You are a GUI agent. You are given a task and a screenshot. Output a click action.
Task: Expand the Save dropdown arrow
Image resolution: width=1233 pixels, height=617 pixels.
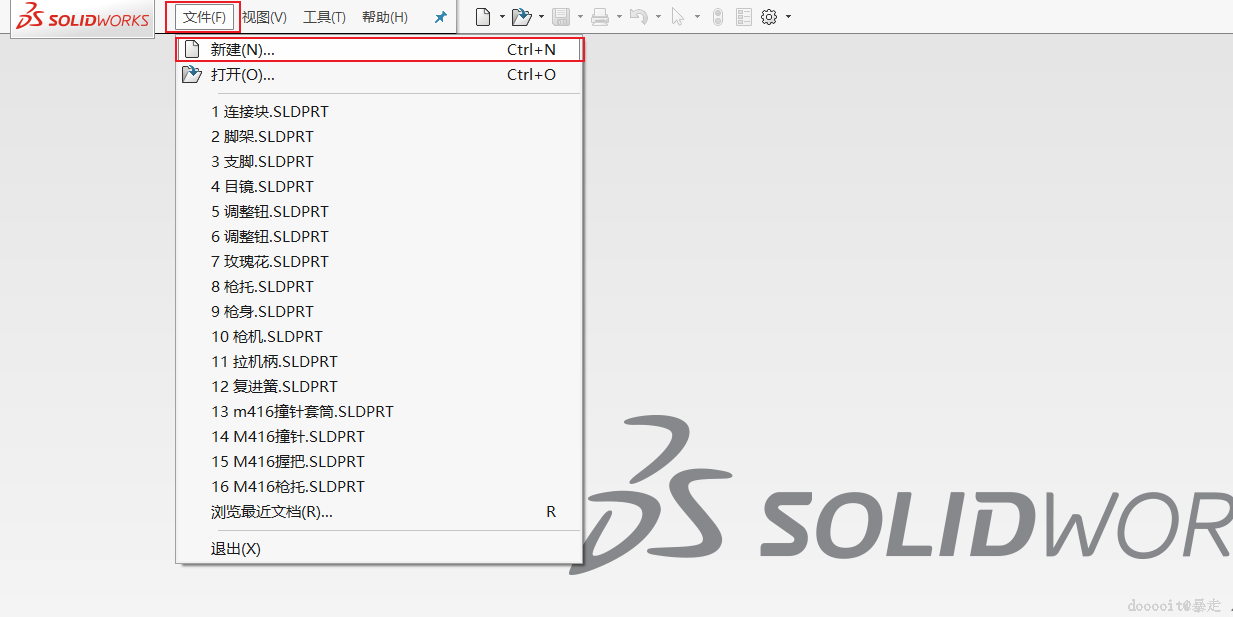[580, 17]
